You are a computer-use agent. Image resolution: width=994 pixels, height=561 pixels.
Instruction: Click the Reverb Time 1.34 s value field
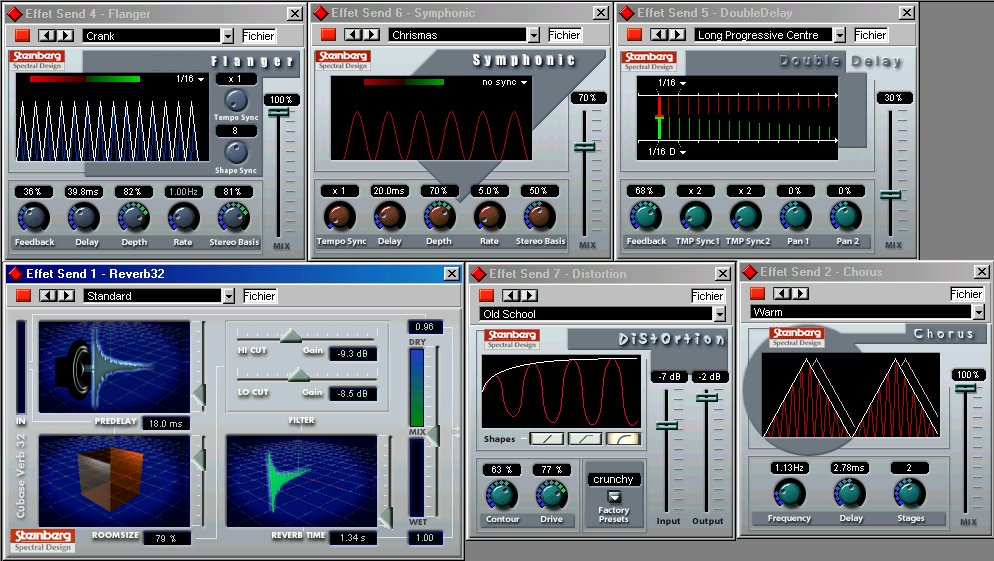pyautogui.click(x=353, y=538)
